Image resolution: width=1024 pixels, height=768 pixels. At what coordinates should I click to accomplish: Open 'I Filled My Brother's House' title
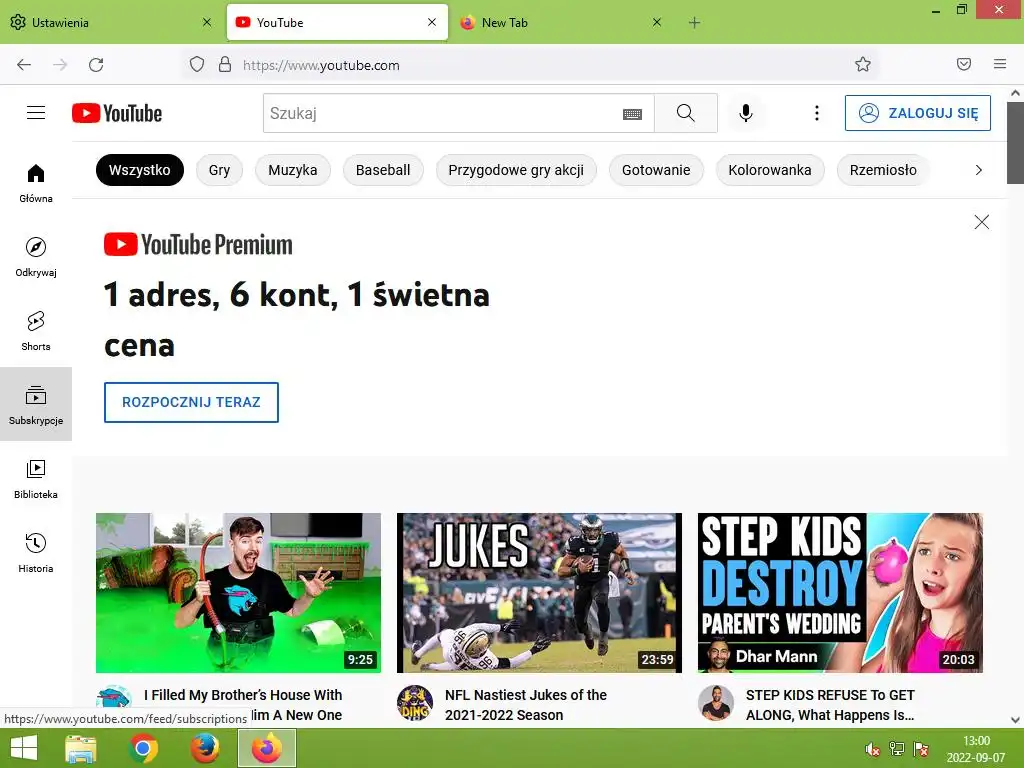[x=243, y=705]
